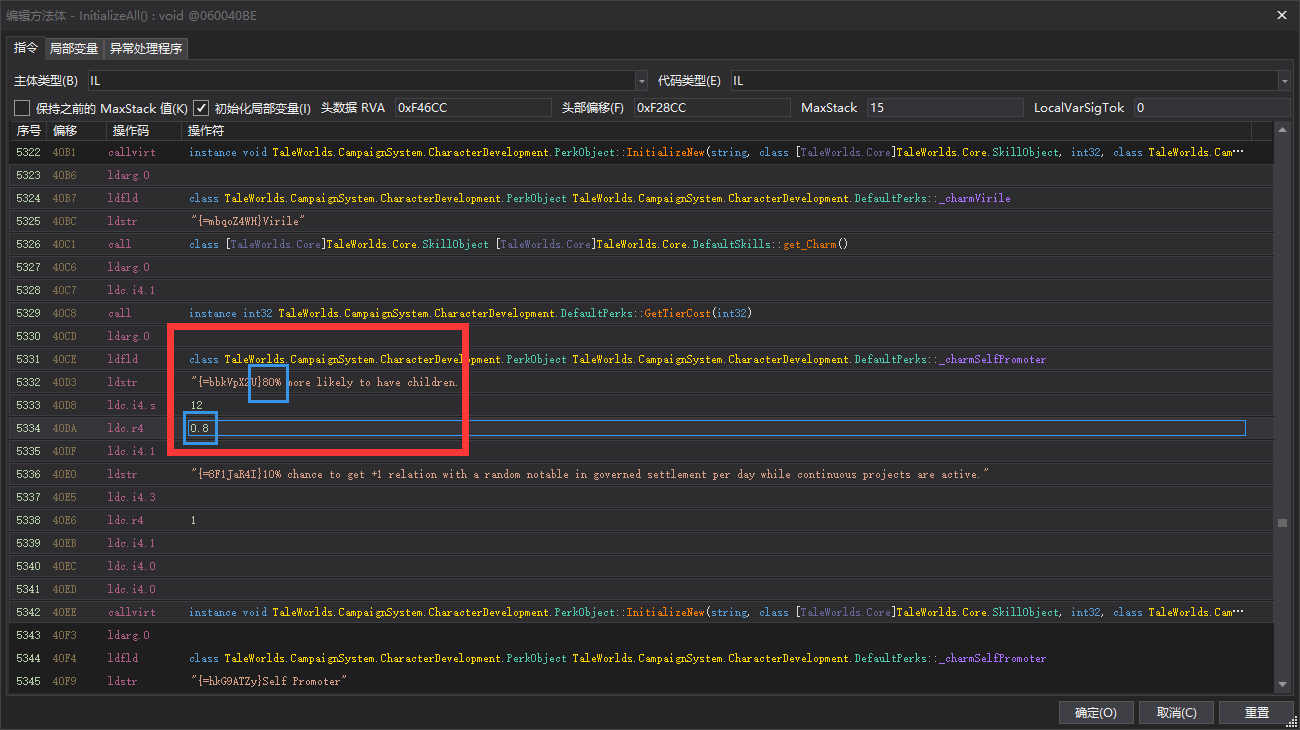Image resolution: width=1300 pixels, height=730 pixels.
Task: Switch to the 指令 tab
Action: (x=26, y=48)
